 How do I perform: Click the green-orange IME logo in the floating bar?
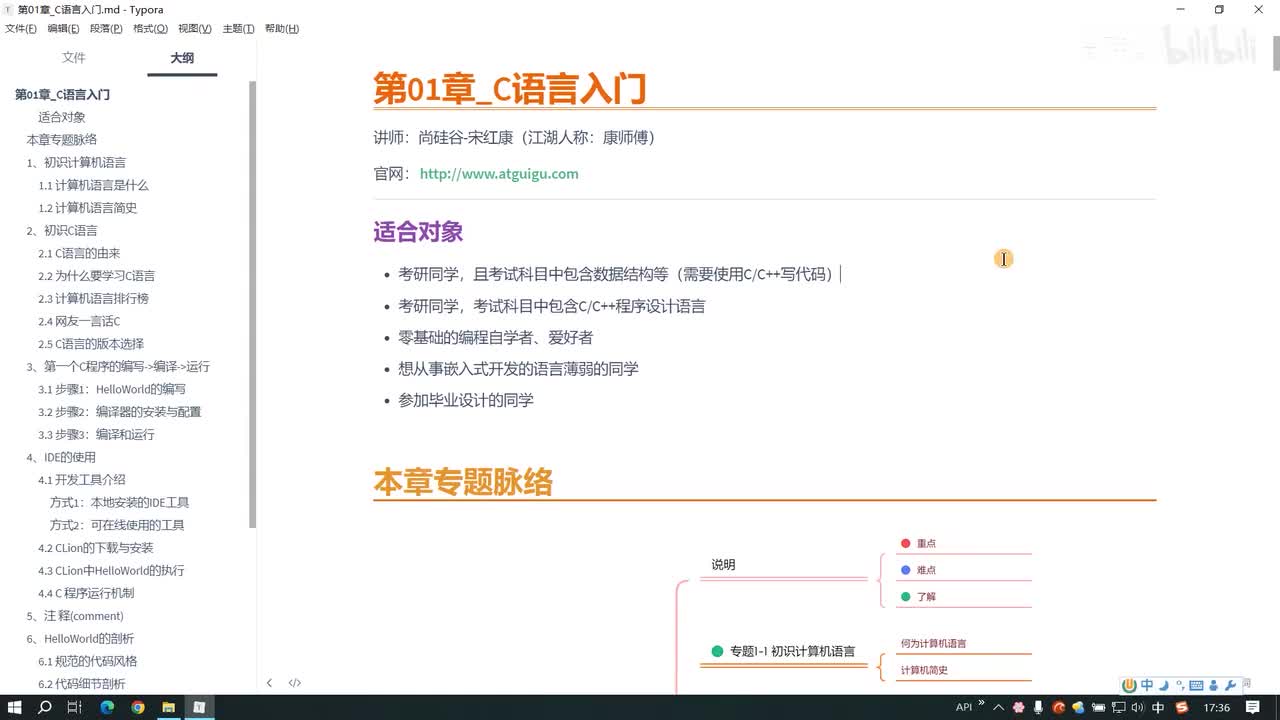click(1130, 685)
